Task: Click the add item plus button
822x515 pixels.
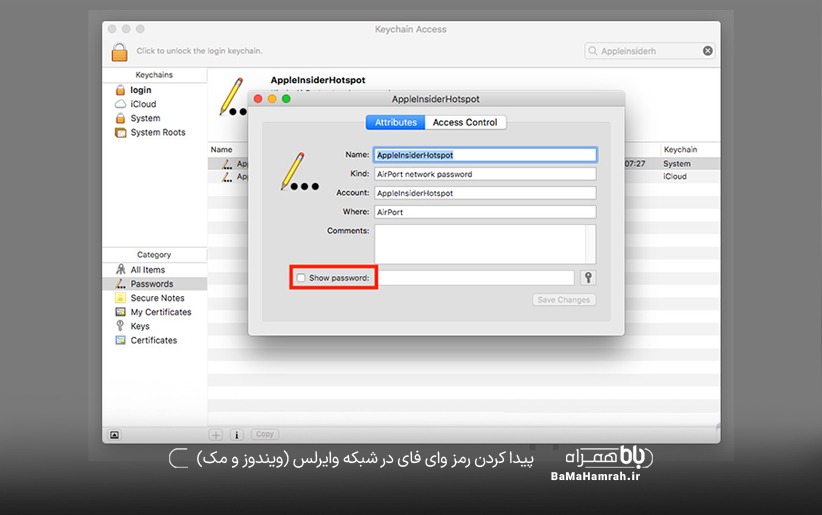Action: [x=215, y=434]
